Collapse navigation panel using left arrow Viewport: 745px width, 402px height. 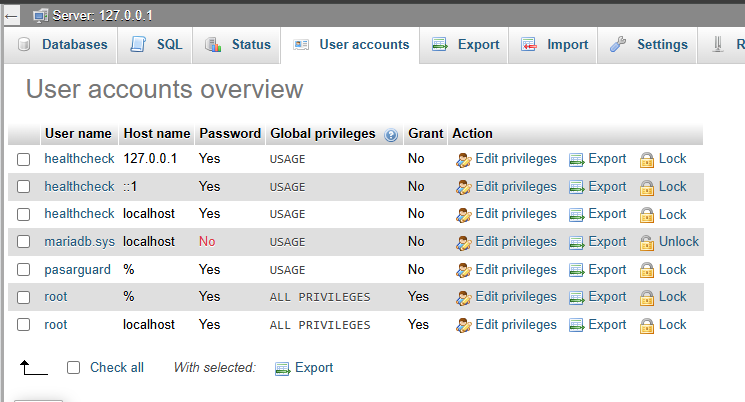pos(12,15)
